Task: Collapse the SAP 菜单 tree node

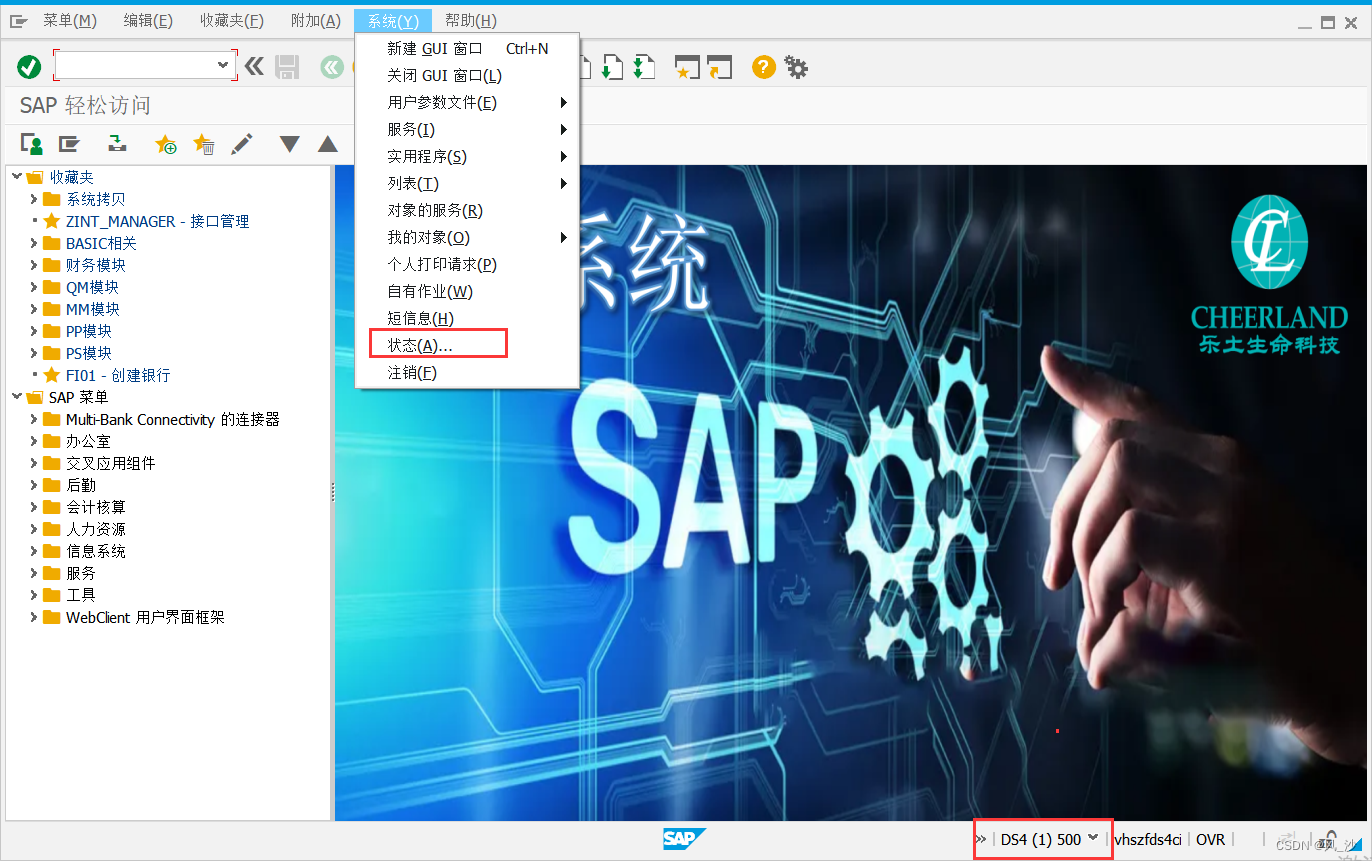Action: click(x=16, y=397)
